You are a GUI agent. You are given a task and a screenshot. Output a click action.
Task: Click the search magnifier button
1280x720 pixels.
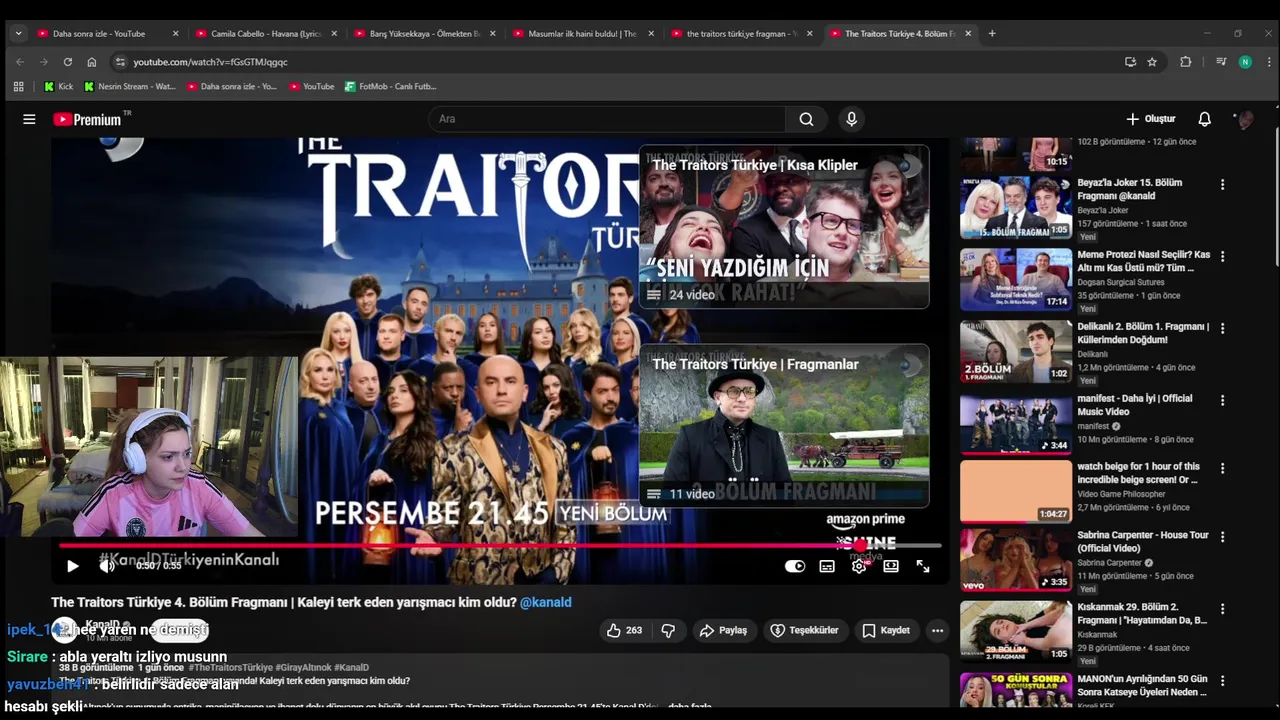pyautogui.click(x=806, y=119)
